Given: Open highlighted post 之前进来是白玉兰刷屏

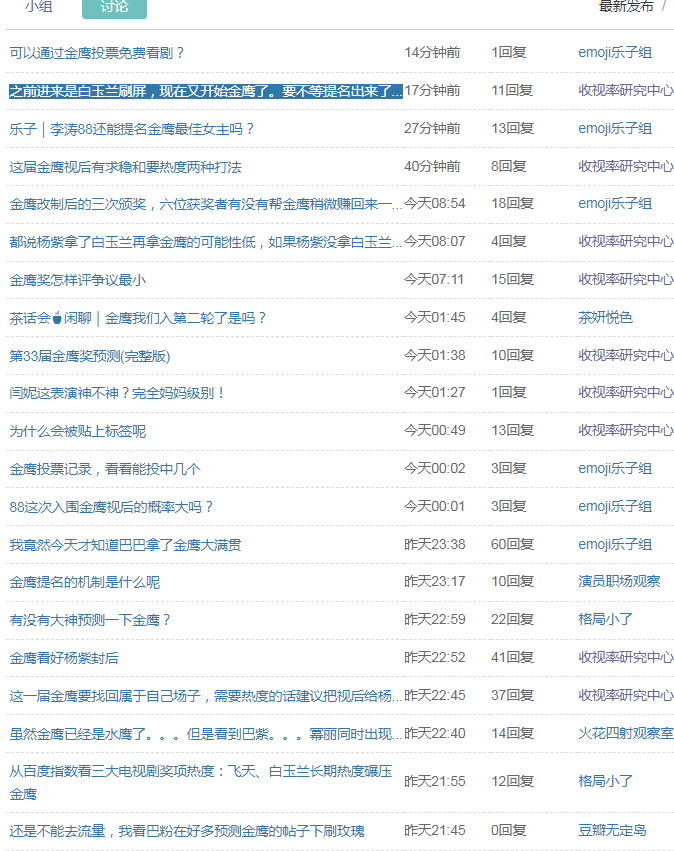Looking at the screenshot, I should [x=206, y=91].
